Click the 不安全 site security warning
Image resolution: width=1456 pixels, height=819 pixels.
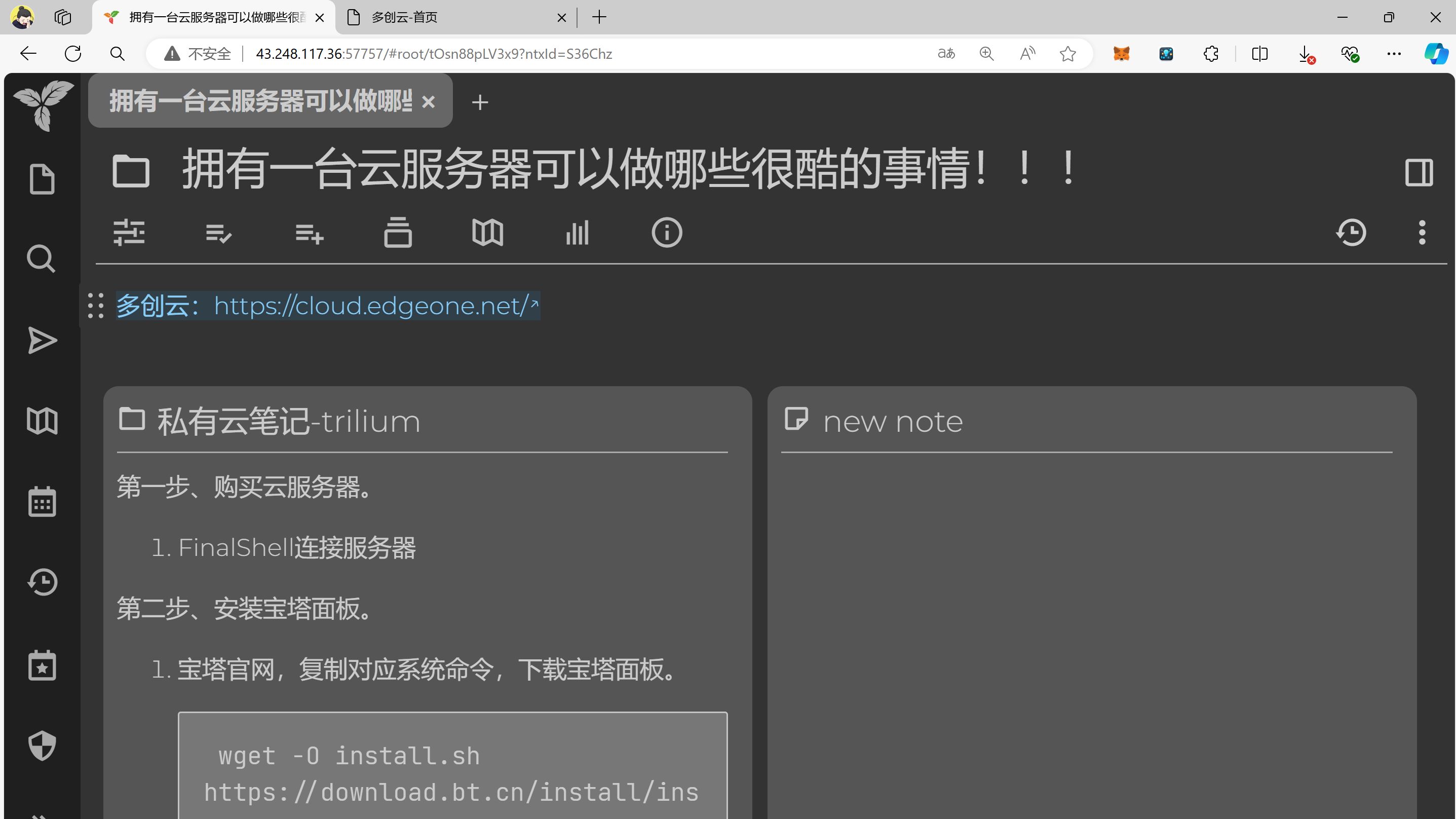coord(198,54)
